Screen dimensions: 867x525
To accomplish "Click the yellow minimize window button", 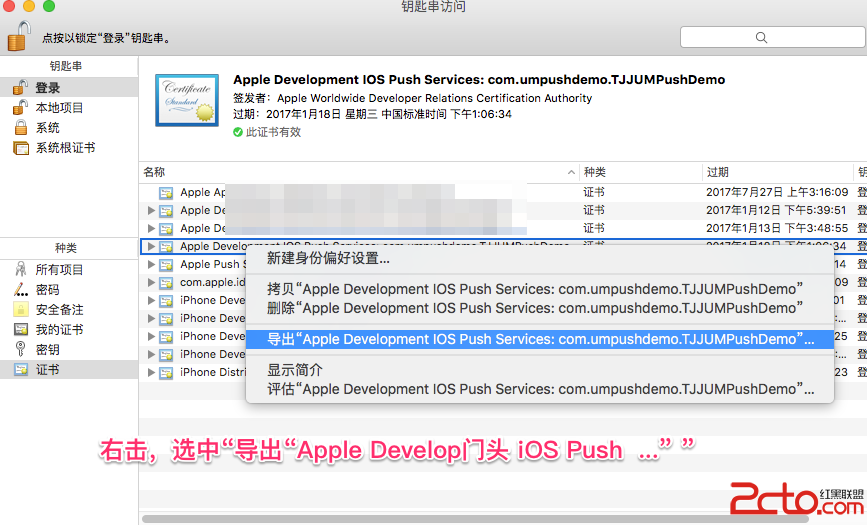I will click(x=29, y=6).
